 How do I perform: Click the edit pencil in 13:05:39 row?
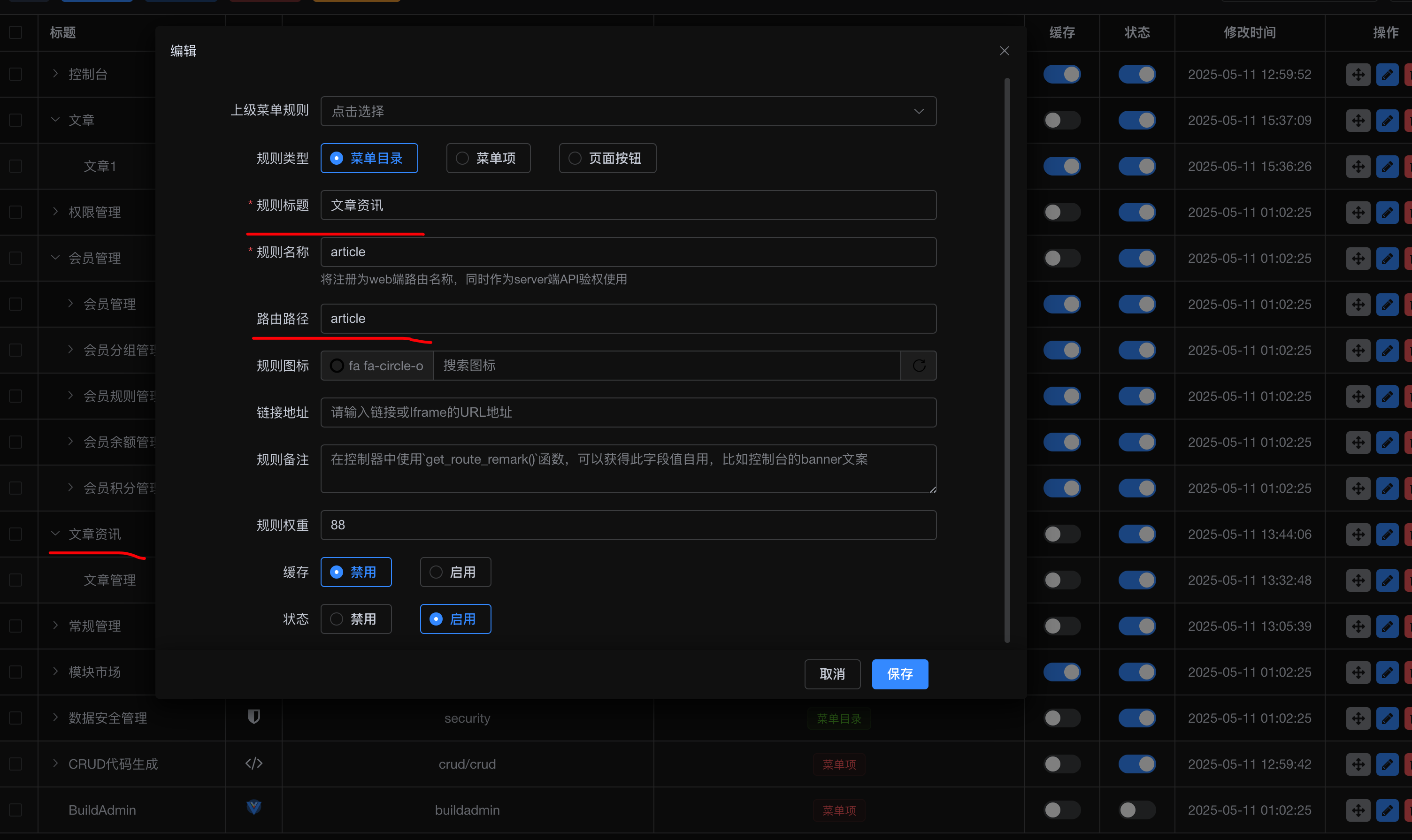tap(1387, 626)
